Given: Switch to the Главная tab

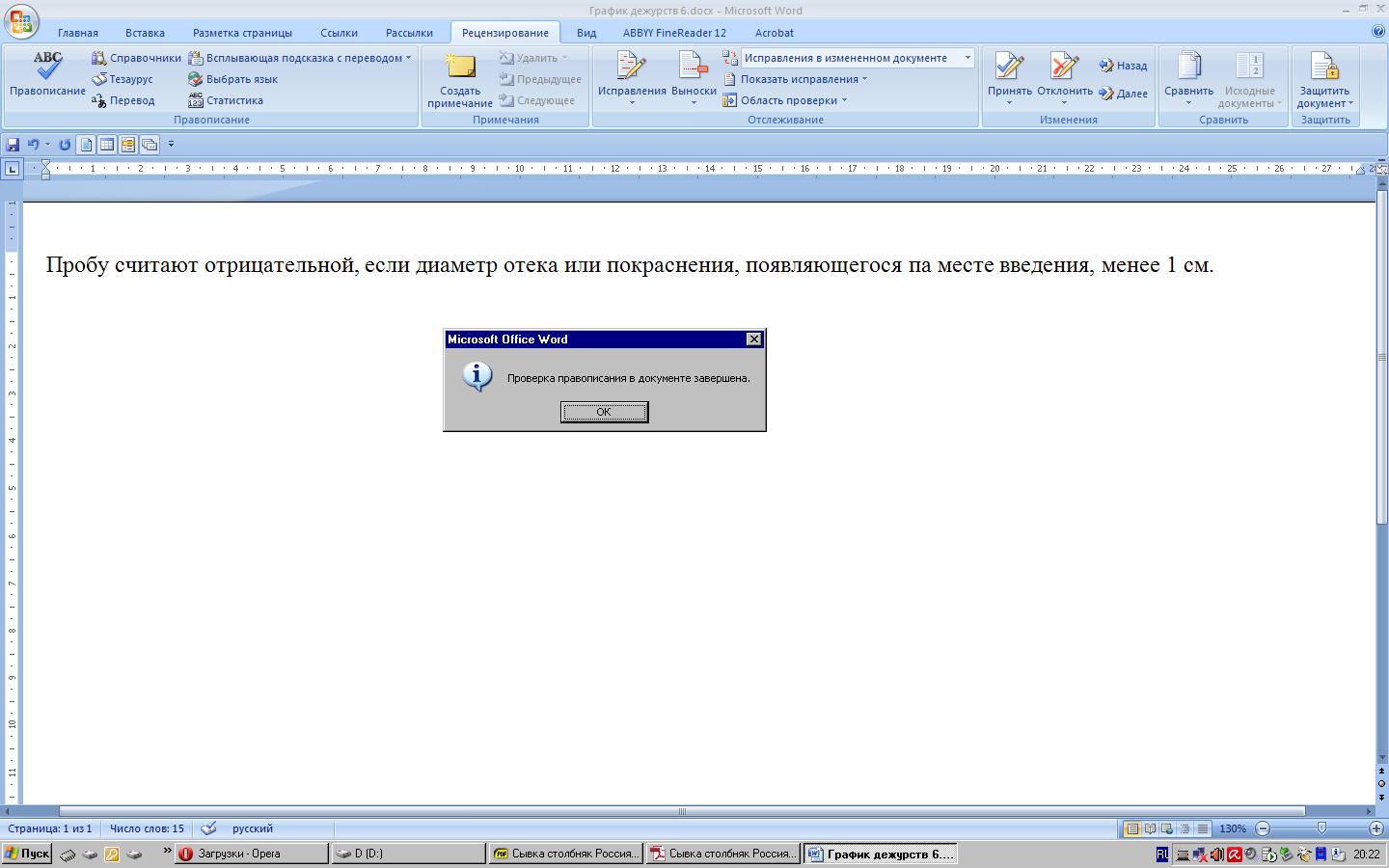Looking at the screenshot, I should pyautogui.click(x=78, y=32).
